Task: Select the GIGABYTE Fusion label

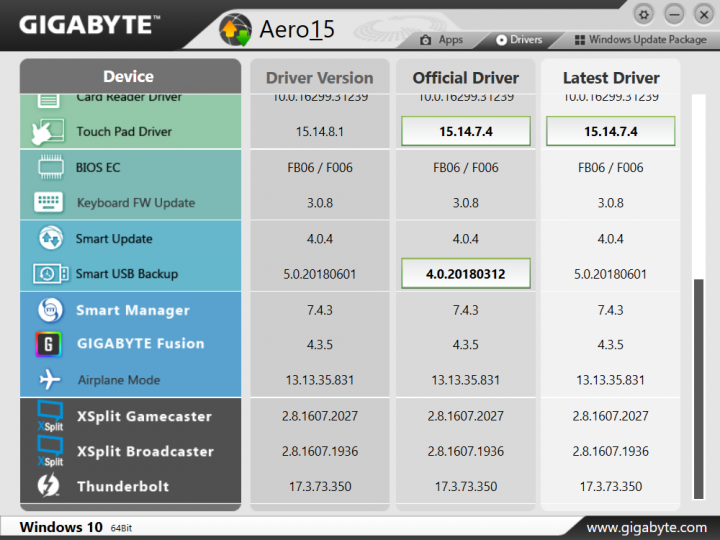Action: [x=141, y=343]
